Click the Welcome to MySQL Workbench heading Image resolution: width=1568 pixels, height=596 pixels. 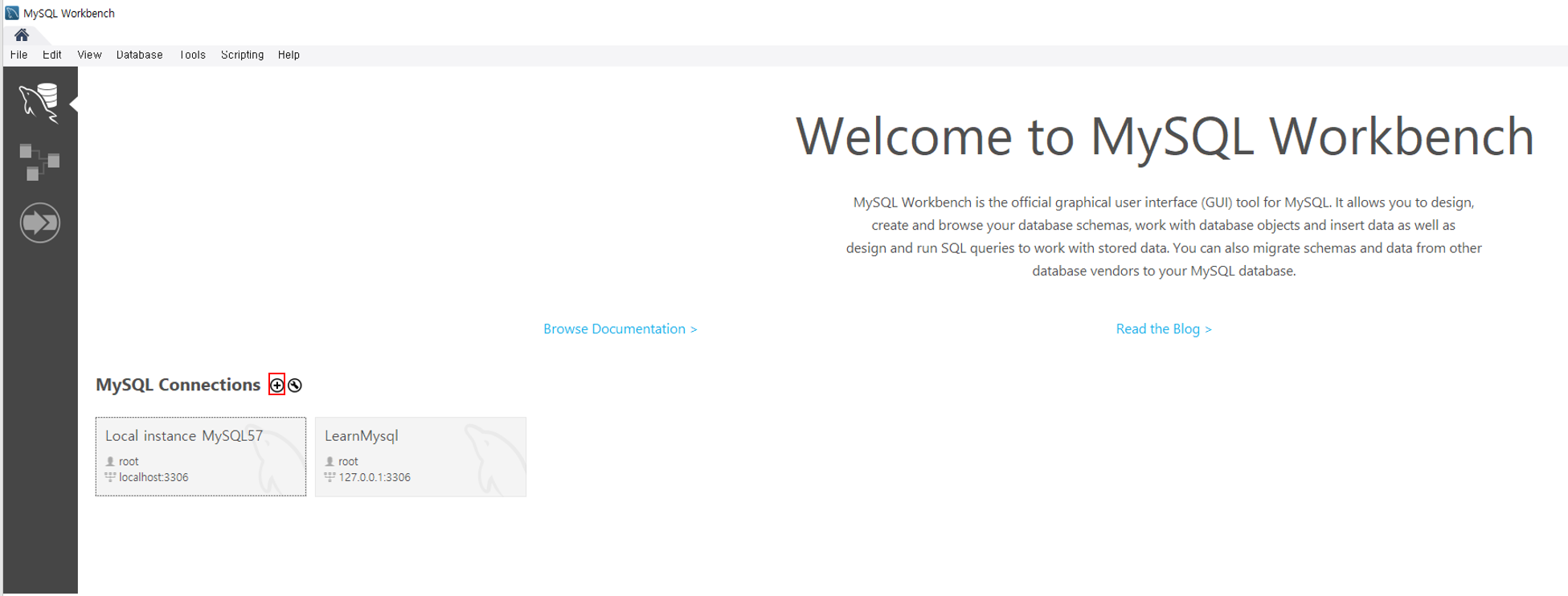coord(1165,136)
